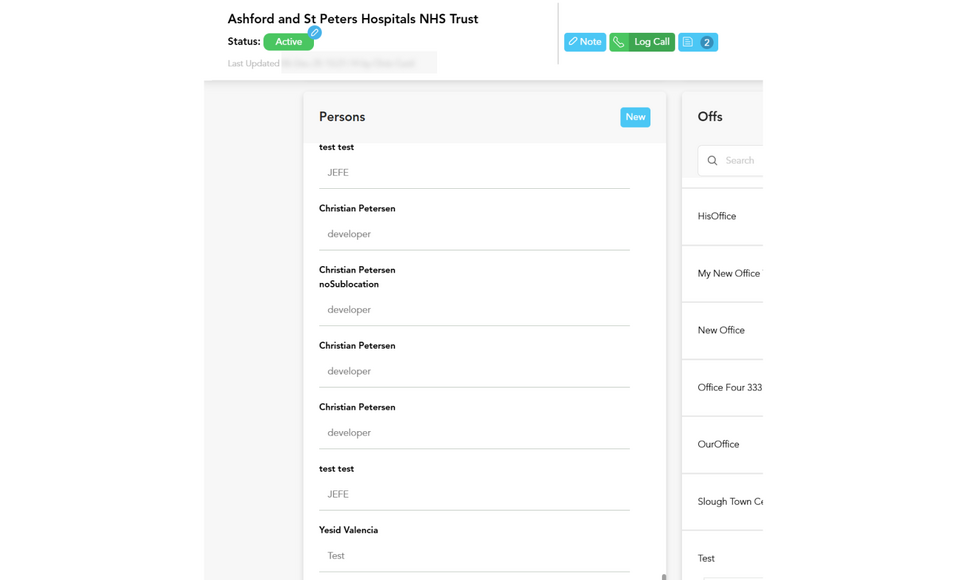Click the pencil edit icon beside Active status

point(315,32)
